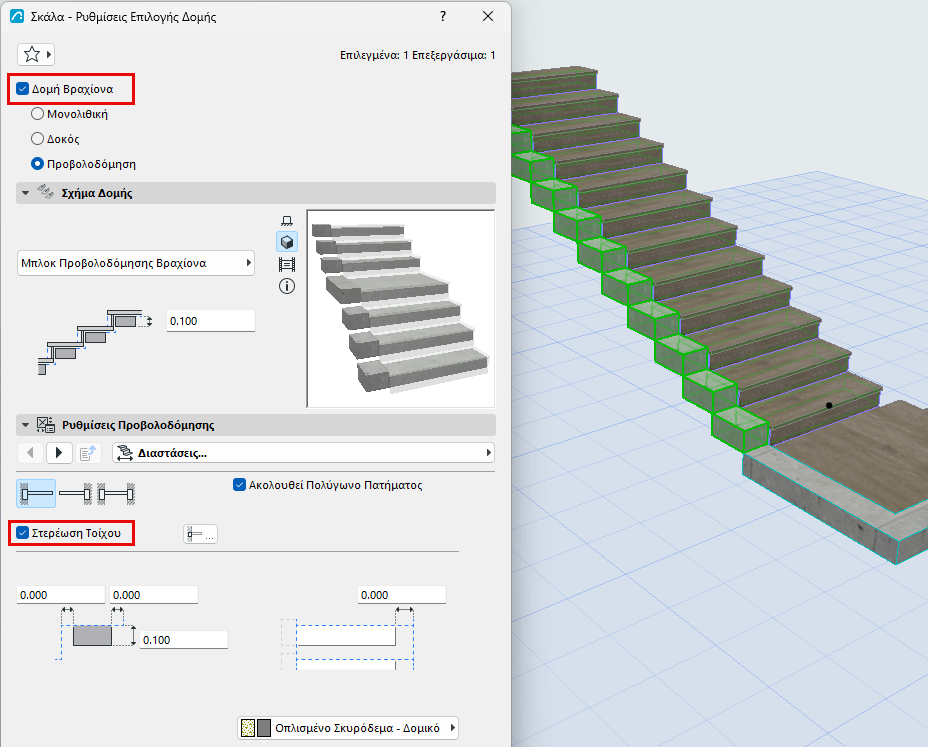The width and height of the screenshot is (928, 747).
Task: Open wall fixing settings ellipsis button
Action: [x=201, y=534]
